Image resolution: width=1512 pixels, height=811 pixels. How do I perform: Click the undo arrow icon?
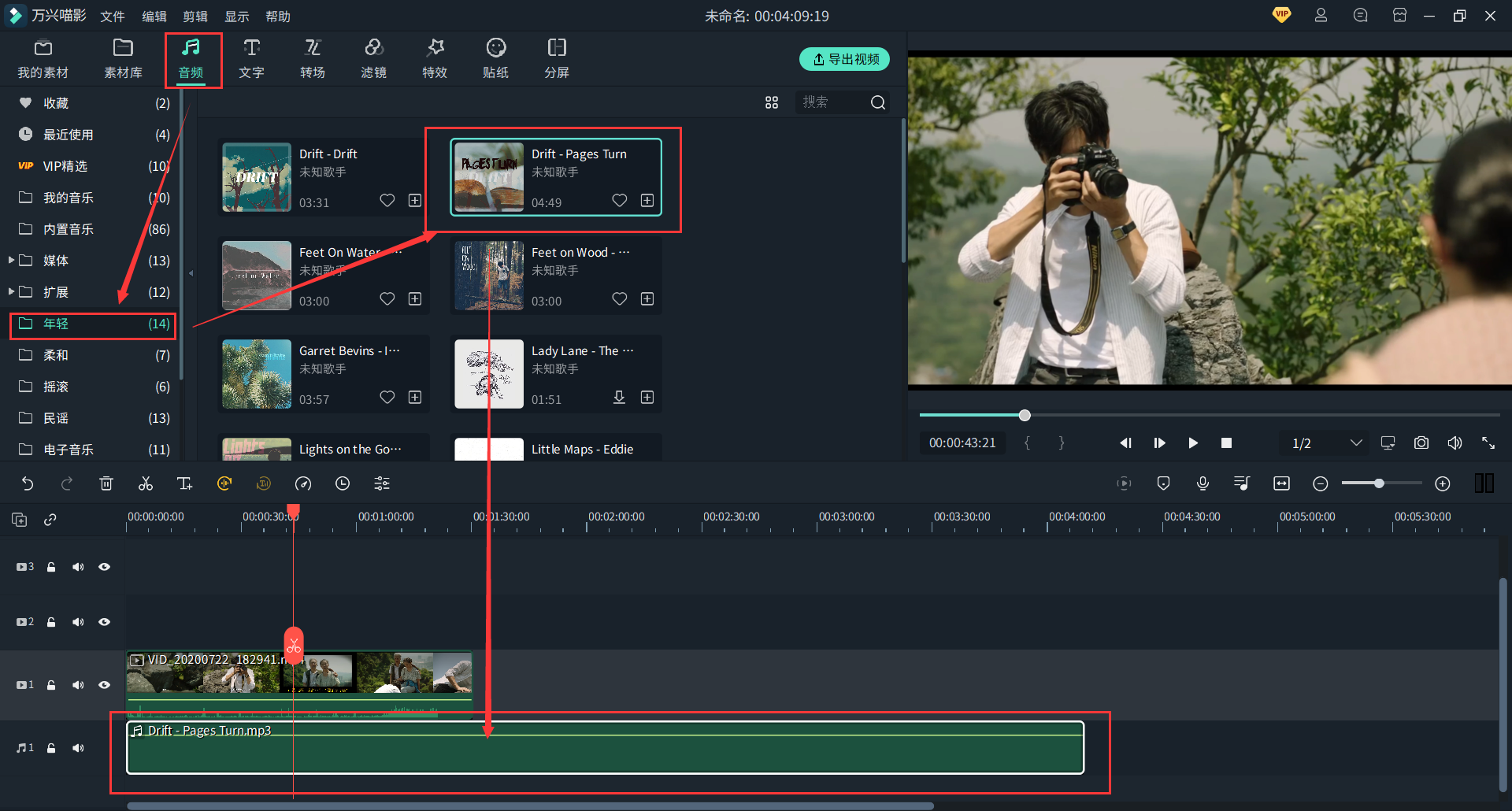click(x=28, y=483)
